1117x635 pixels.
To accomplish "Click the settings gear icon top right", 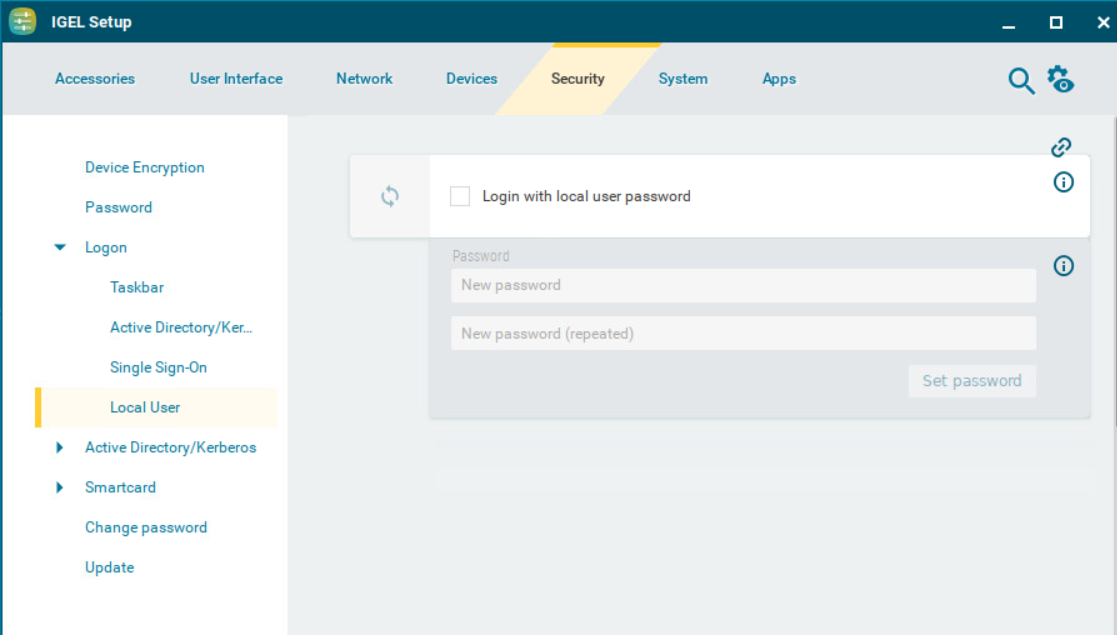I will pos(1061,80).
